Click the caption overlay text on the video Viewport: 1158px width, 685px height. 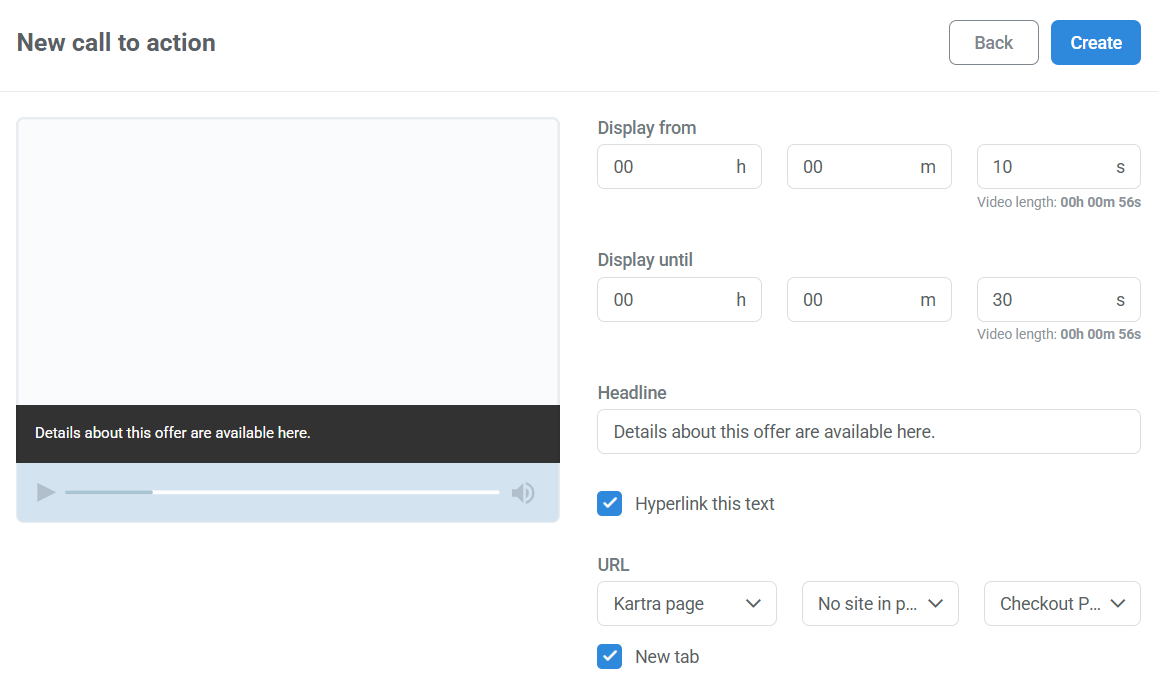click(x=173, y=432)
